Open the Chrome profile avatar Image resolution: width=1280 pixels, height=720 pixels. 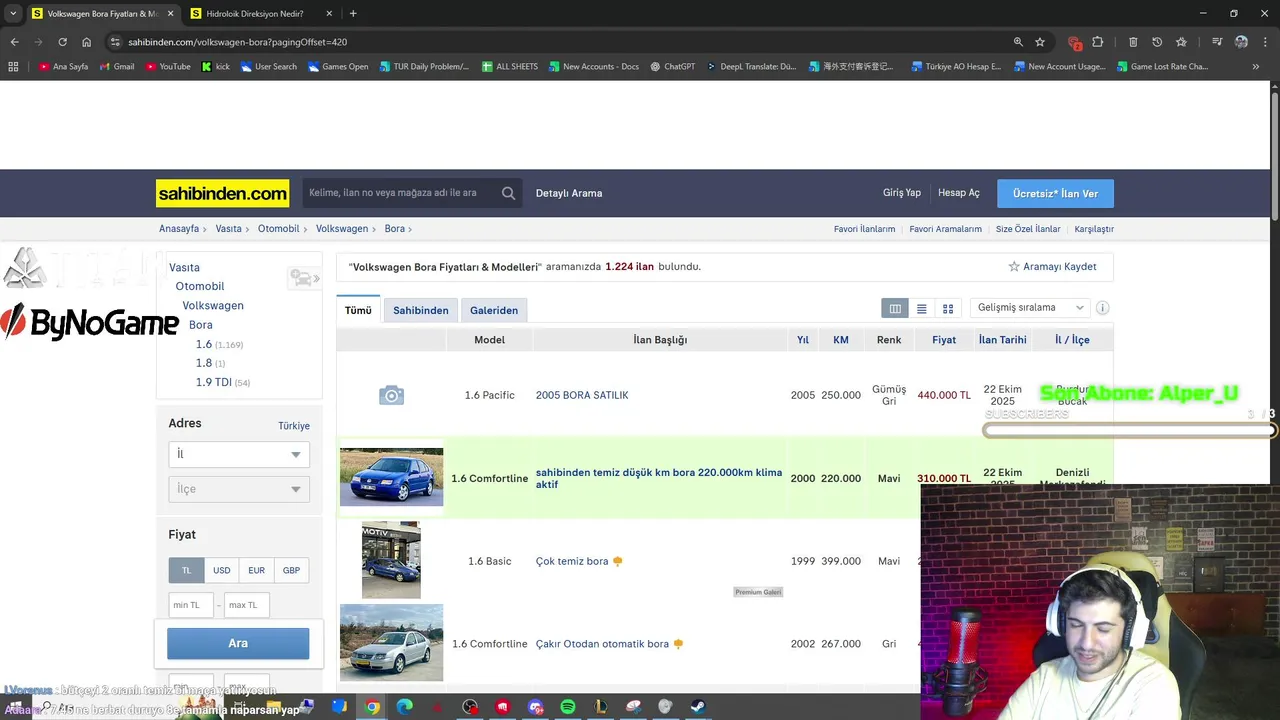tap(1241, 42)
